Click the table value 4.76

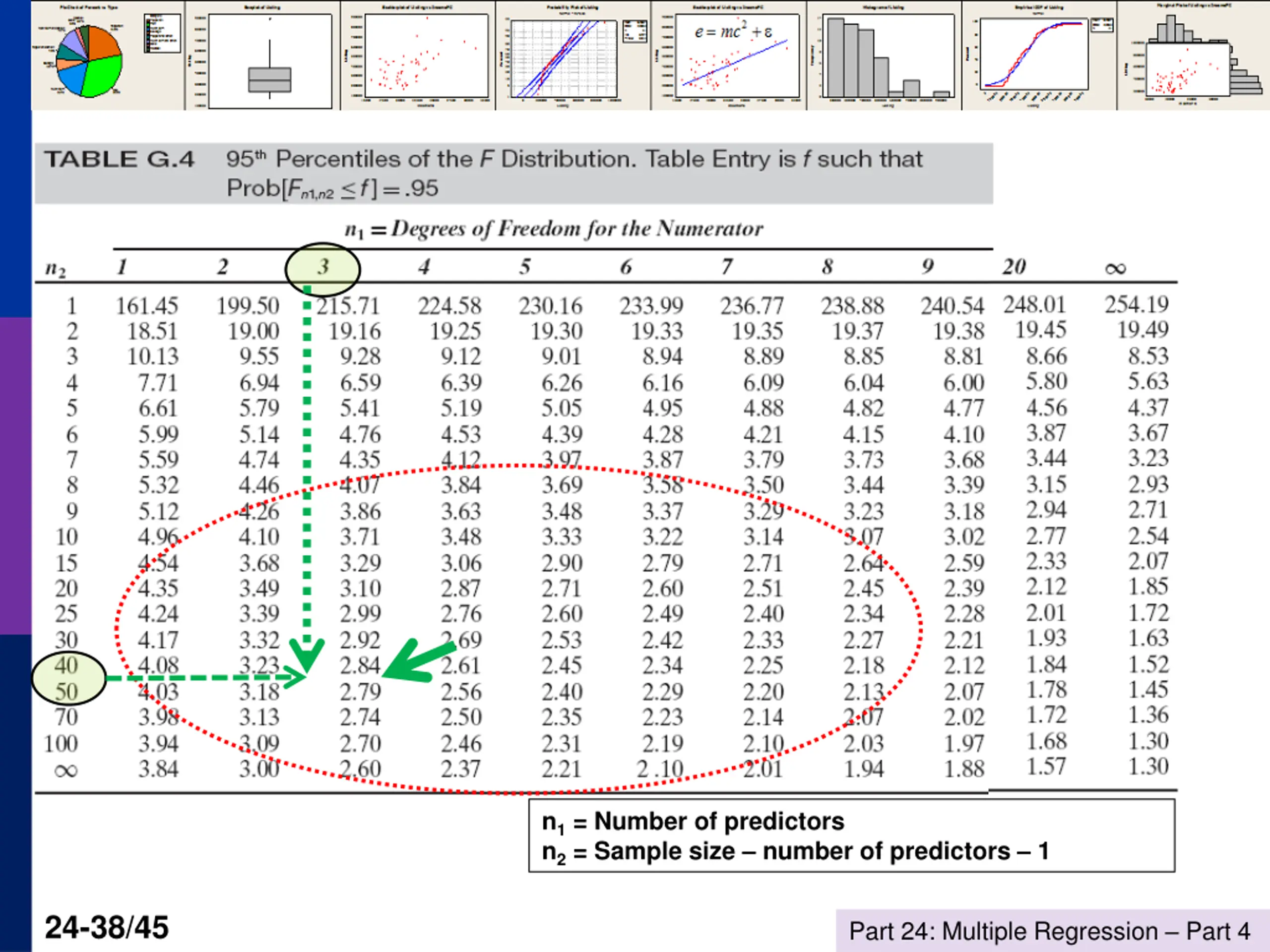click(x=360, y=434)
